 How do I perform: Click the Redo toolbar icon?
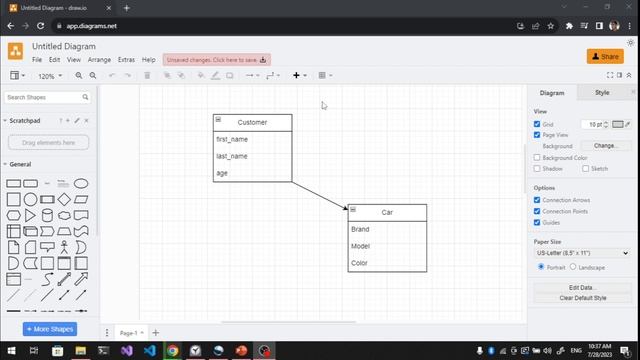tap(128, 76)
